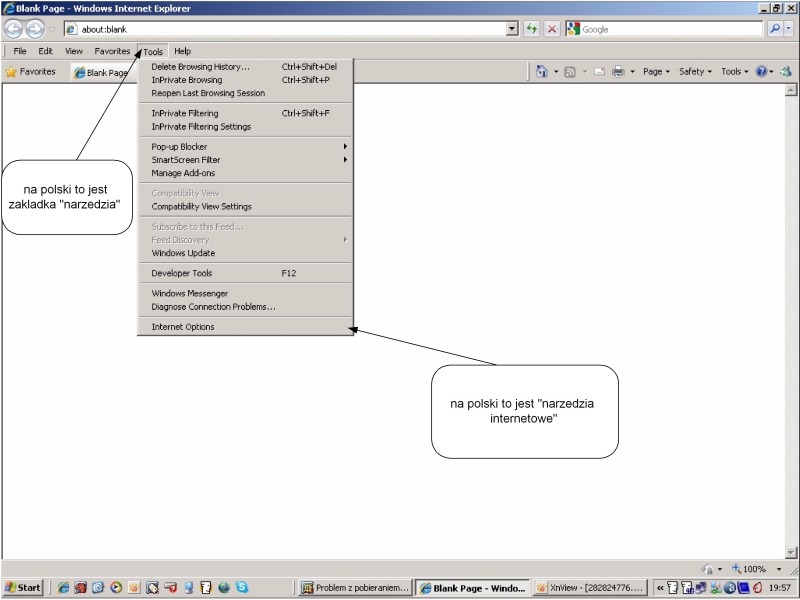
Task: Click the search magnifier button
Action: click(x=775, y=29)
